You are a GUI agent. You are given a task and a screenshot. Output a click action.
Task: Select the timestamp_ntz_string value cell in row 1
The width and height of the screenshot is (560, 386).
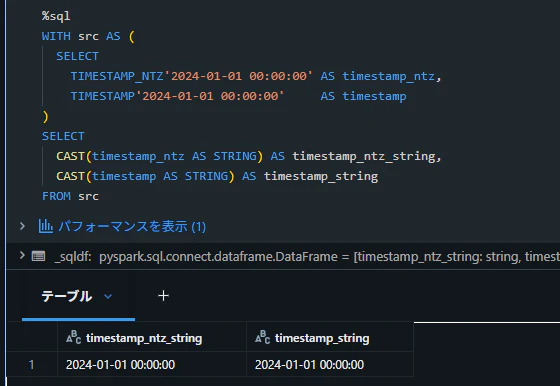(152, 364)
